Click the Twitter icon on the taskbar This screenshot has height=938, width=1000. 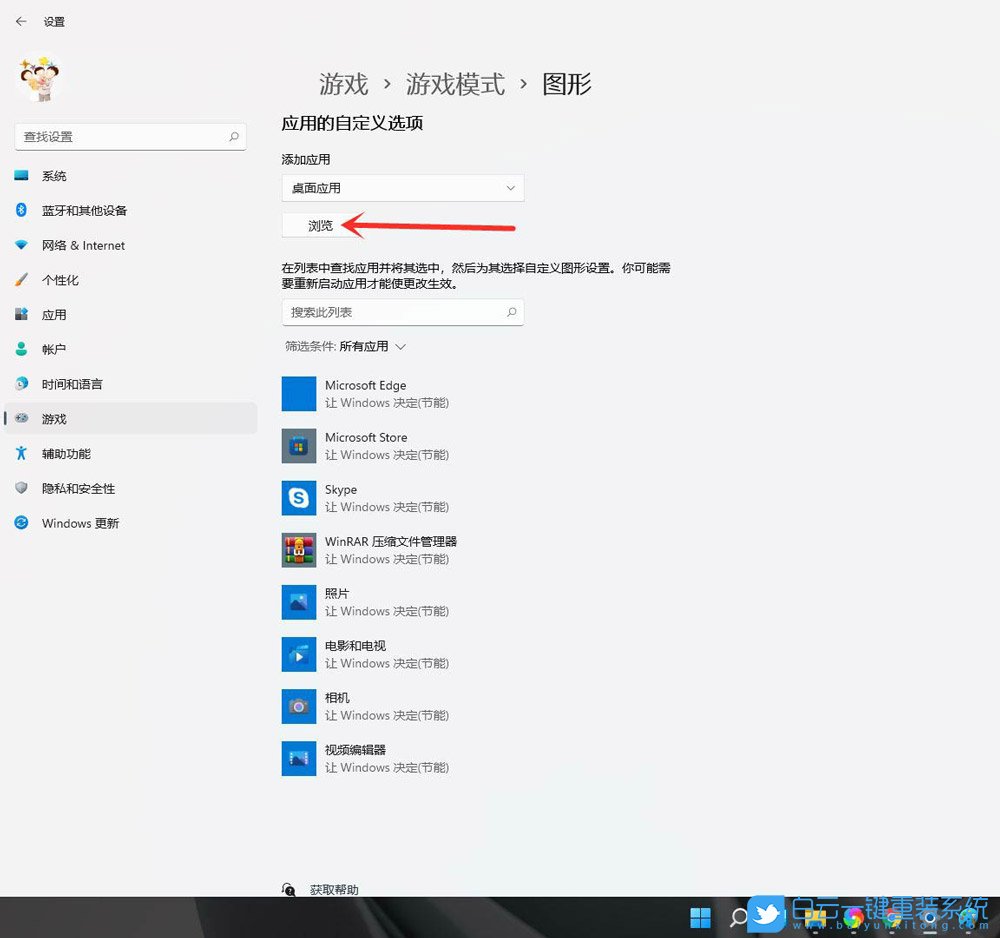point(764,916)
